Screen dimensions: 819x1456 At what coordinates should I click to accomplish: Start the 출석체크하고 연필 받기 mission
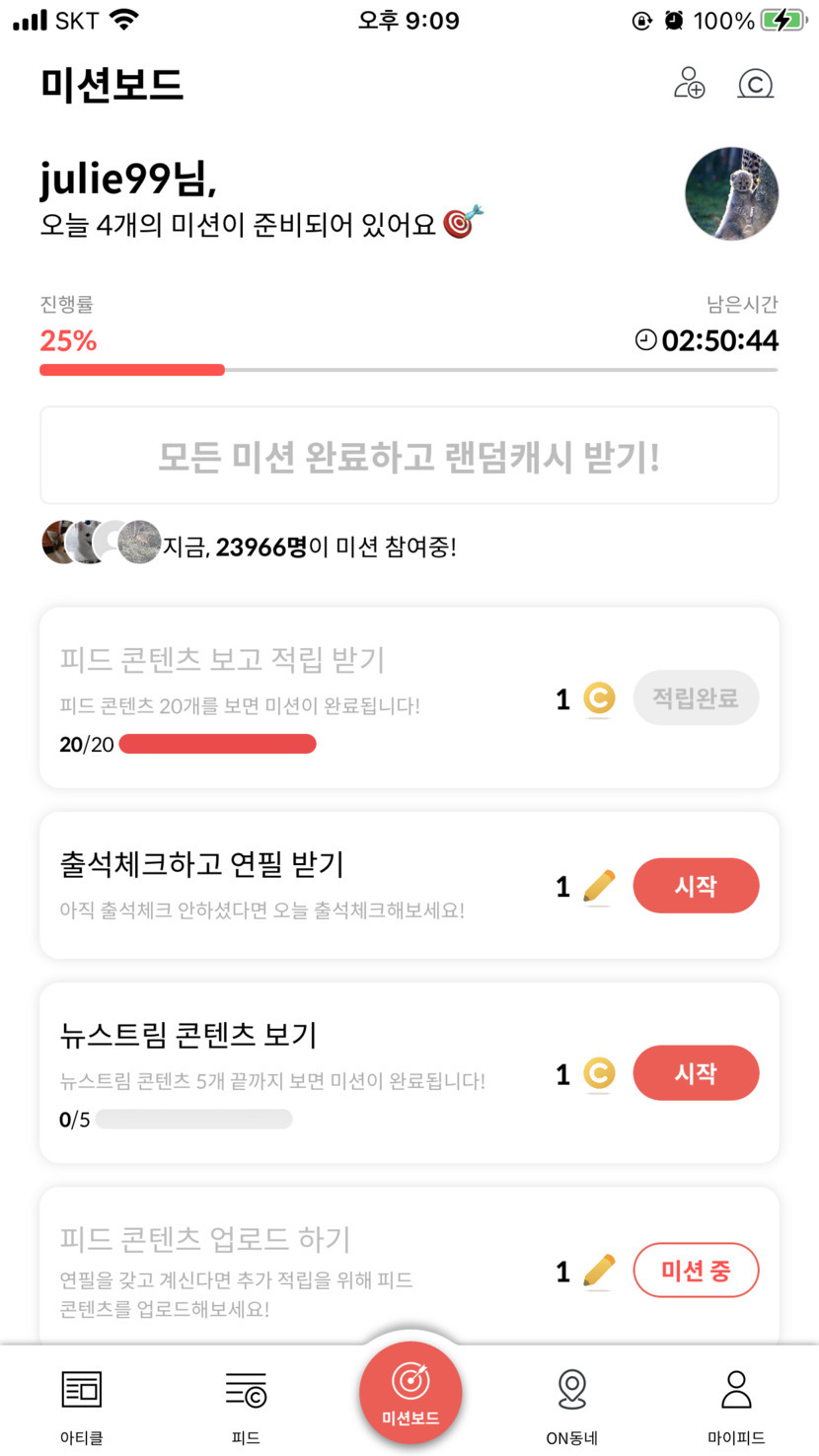click(x=696, y=886)
